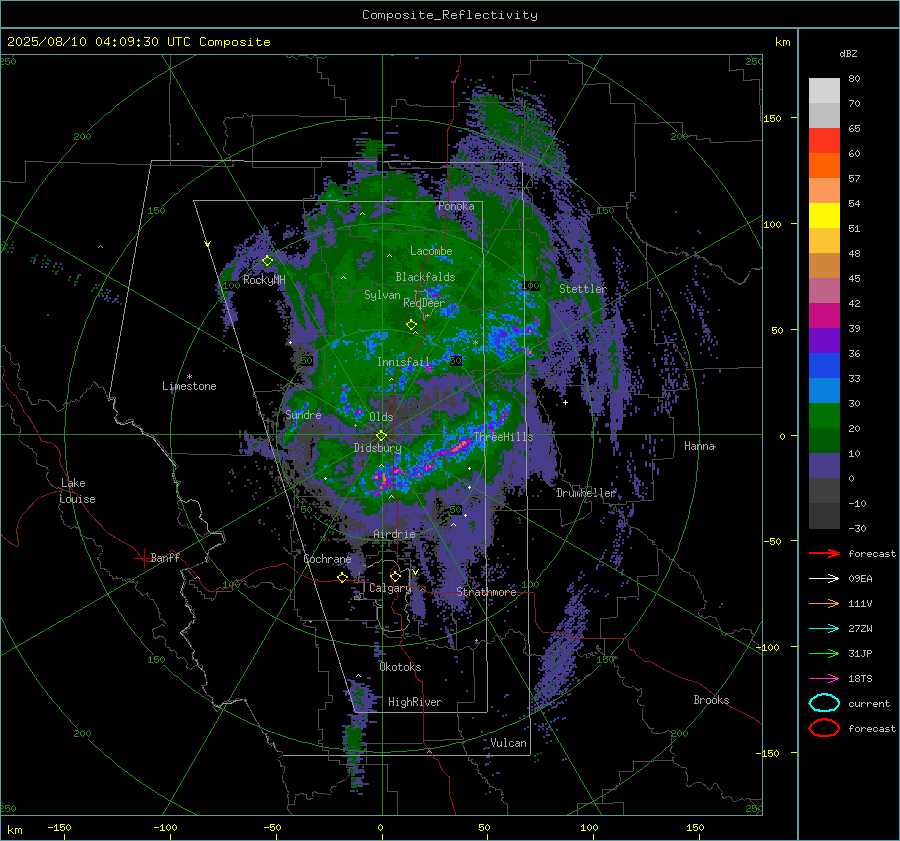
Task: Click the red forecast oval icon
Action: tap(824, 728)
